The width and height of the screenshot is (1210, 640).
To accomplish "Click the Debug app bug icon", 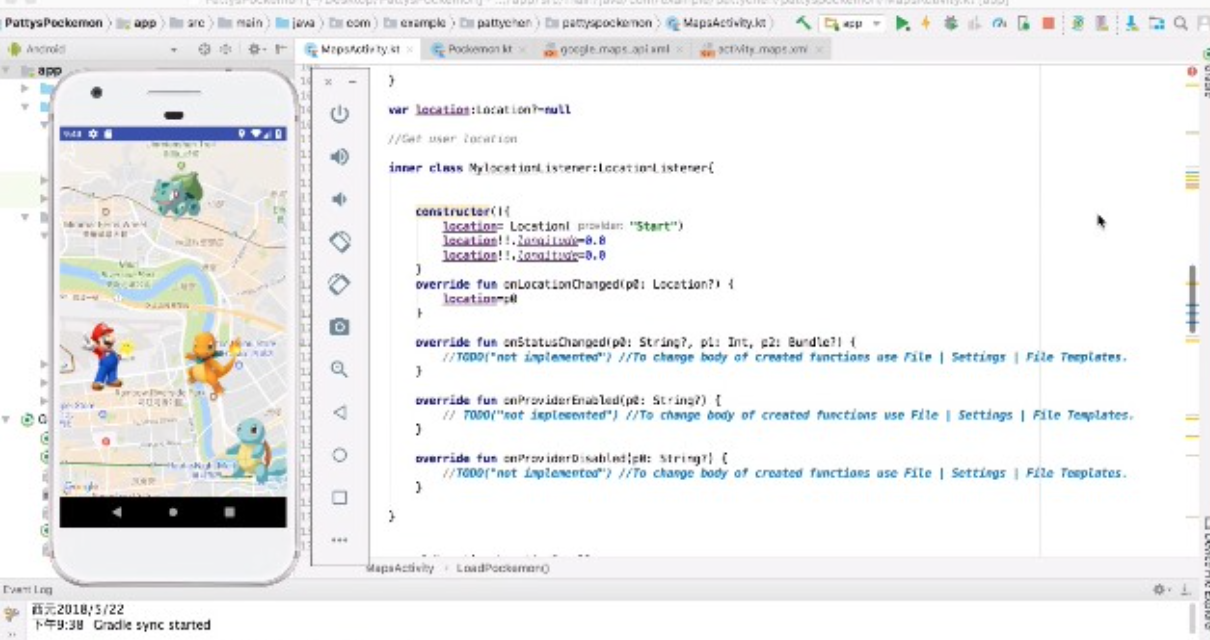I will point(950,23).
